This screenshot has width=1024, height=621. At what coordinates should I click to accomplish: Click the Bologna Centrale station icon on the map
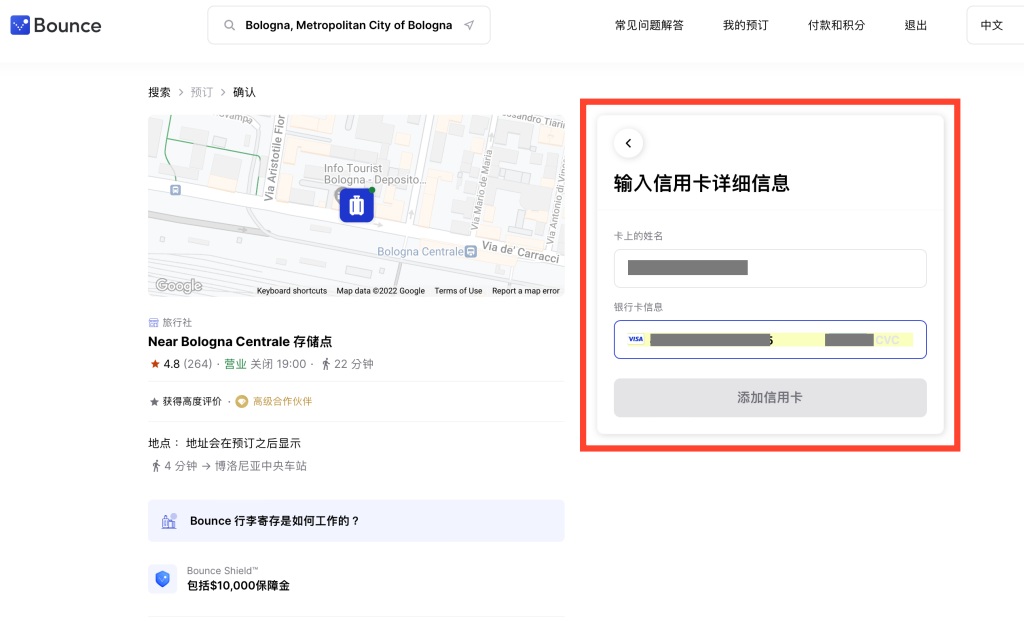pos(471,251)
